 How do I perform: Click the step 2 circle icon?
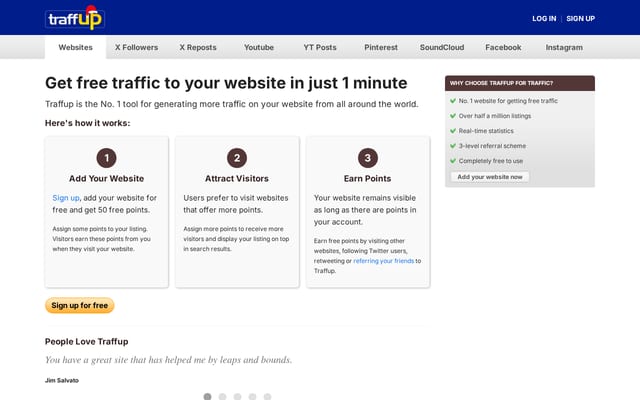click(237, 158)
